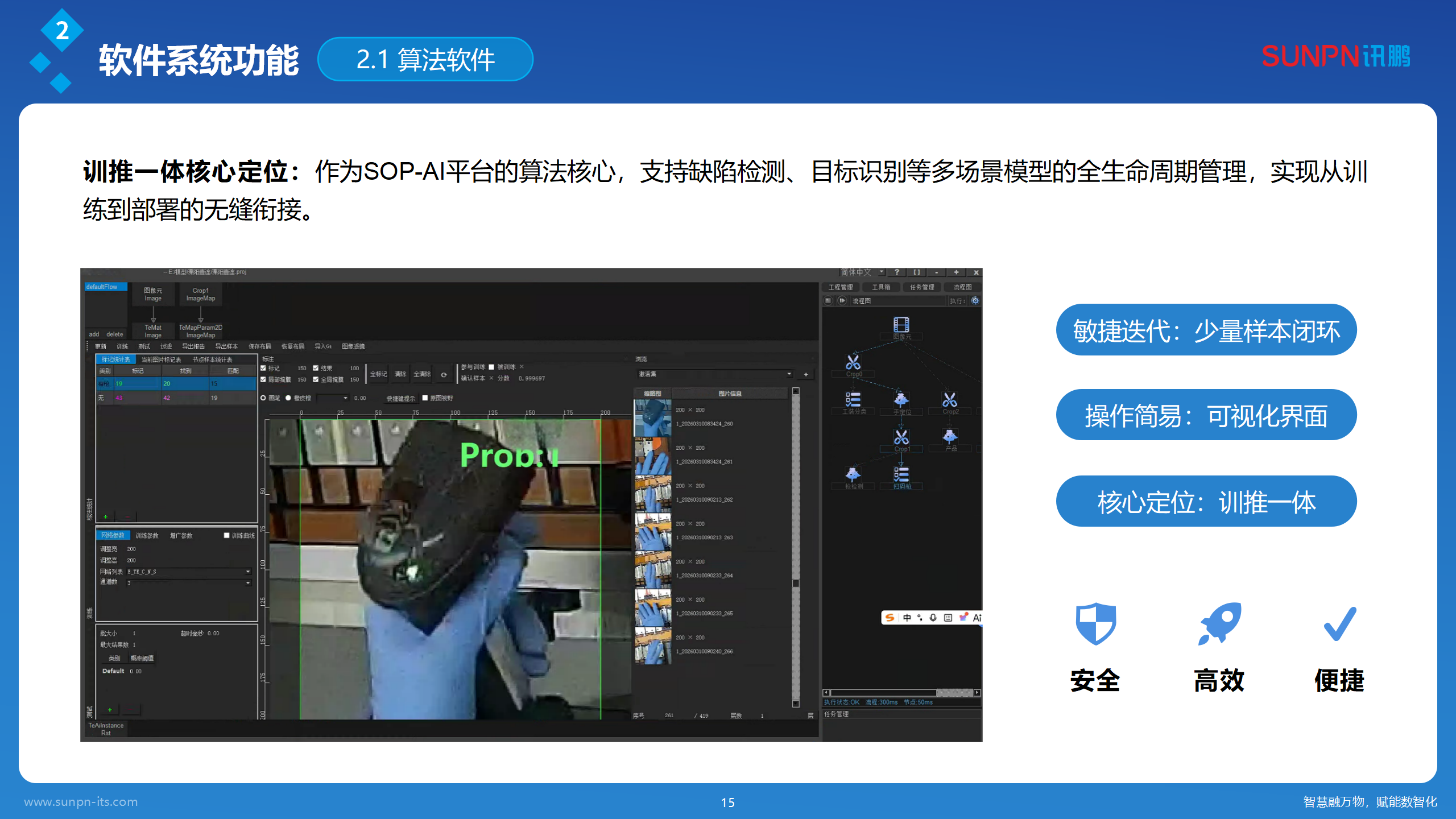This screenshot has width=1456, height=819.
Task: Select the 图像元 video node in the flowchart
Action: tap(901, 325)
